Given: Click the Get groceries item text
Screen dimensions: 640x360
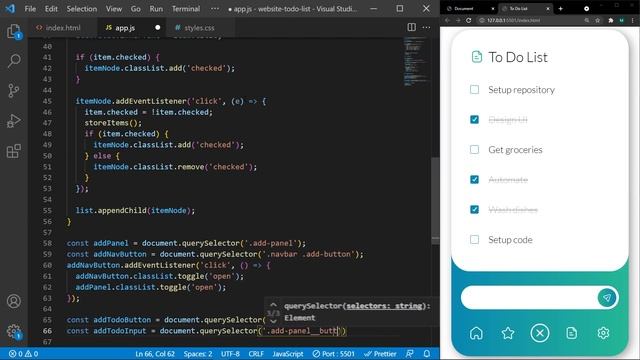Looking at the screenshot, I should [x=515, y=150].
